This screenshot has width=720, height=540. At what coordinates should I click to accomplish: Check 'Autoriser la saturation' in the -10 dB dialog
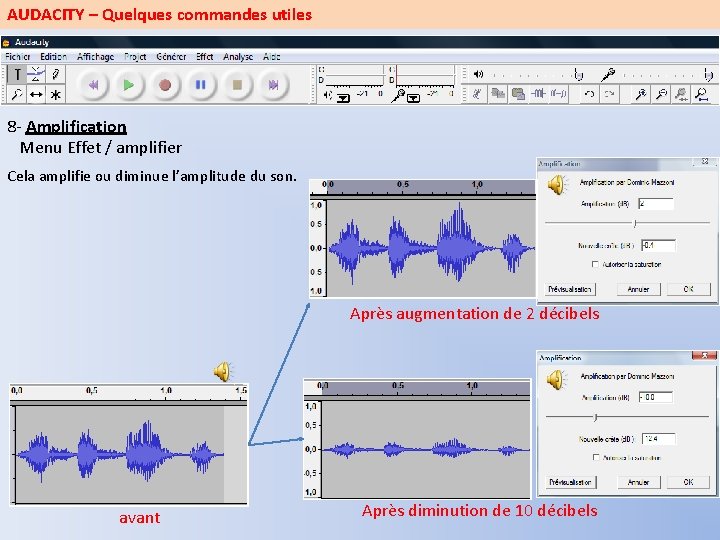point(596,457)
